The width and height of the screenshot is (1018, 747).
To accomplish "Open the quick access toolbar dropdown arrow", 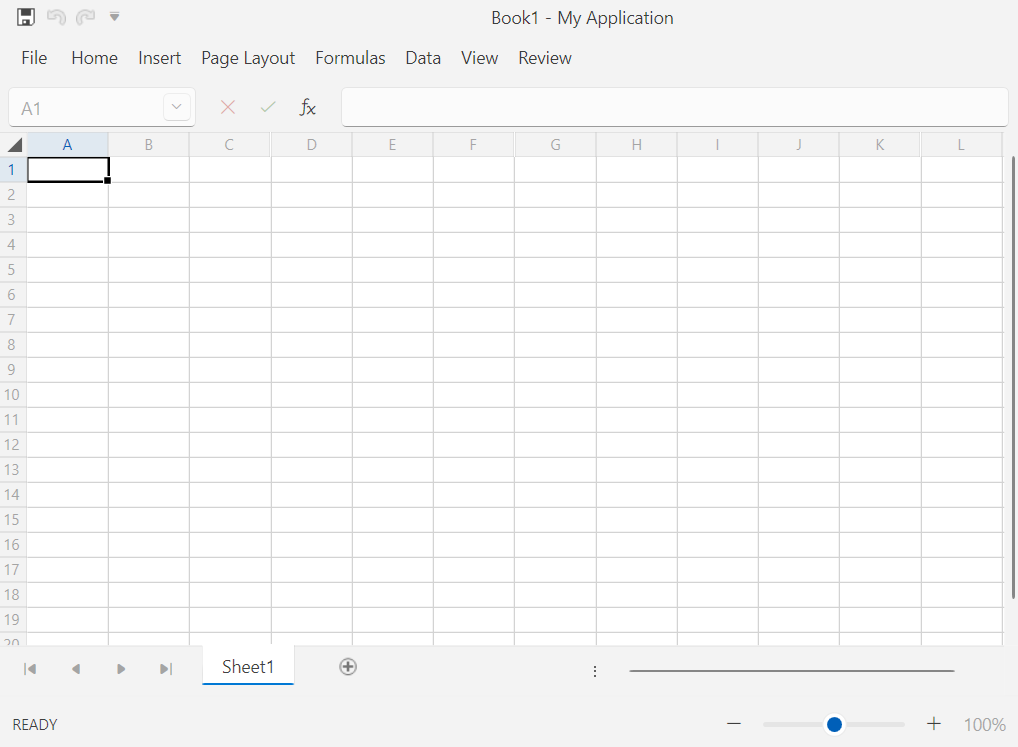I will [115, 16].
